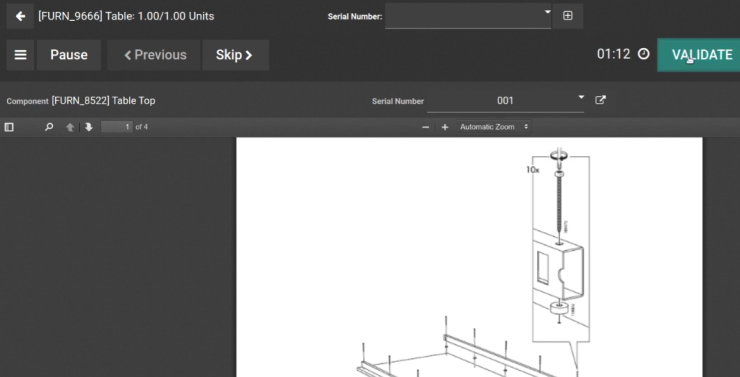This screenshot has height=377, width=740.
Task: Add a new serial number with the plus icon
Action: click(568, 16)
